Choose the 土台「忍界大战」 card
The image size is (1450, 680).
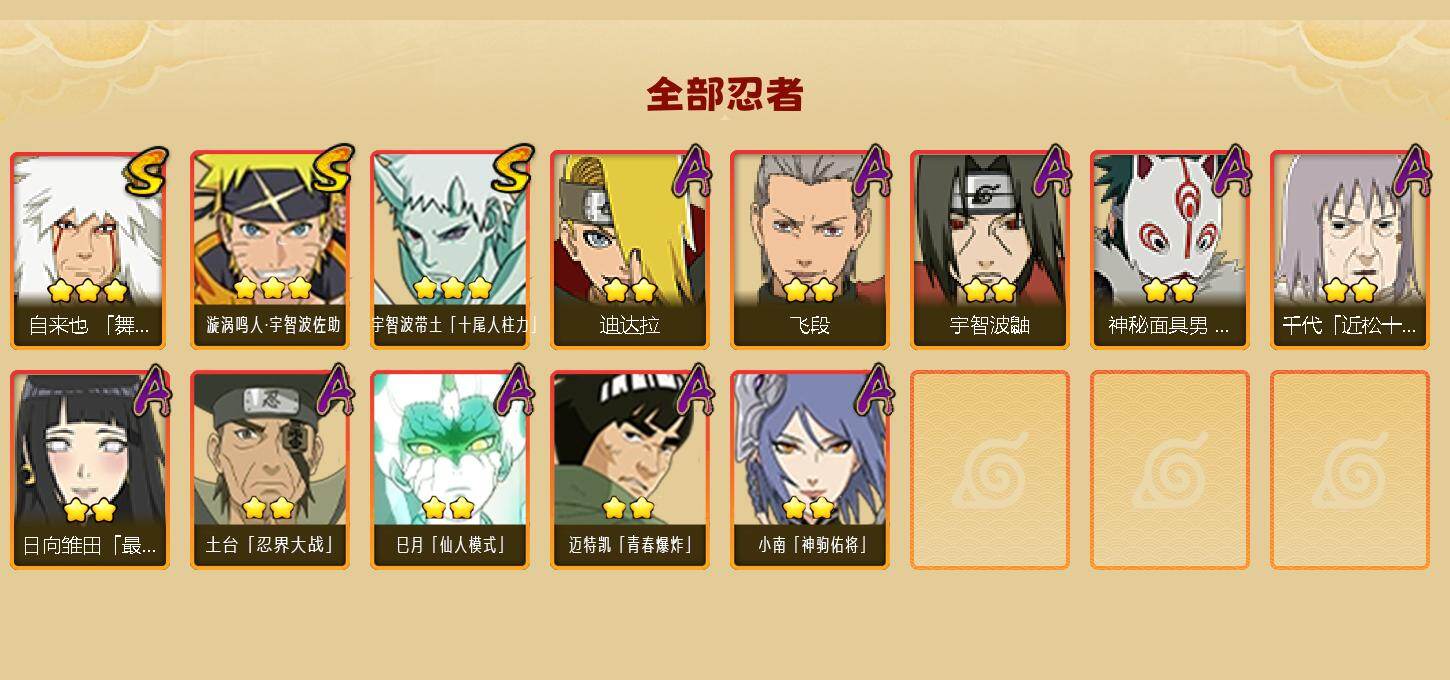(x=270, y=470)
